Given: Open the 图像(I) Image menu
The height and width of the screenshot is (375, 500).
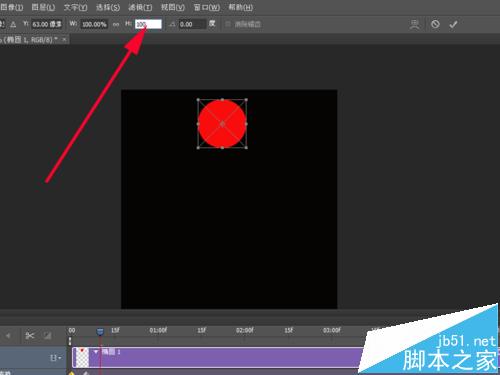Looking at the screenshot, I should (x=12, y=7).
